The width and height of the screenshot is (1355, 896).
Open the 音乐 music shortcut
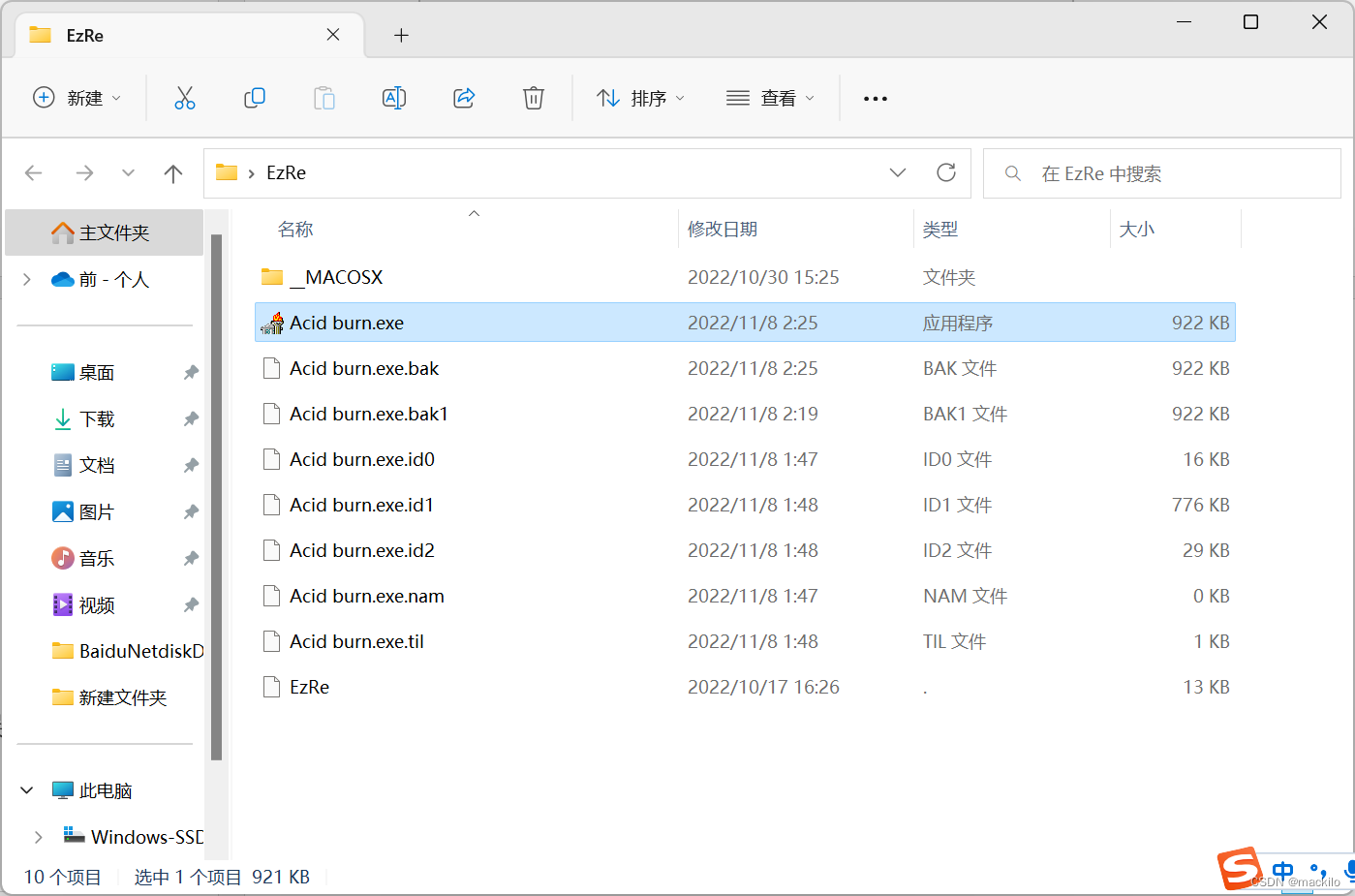coord(97,559)
